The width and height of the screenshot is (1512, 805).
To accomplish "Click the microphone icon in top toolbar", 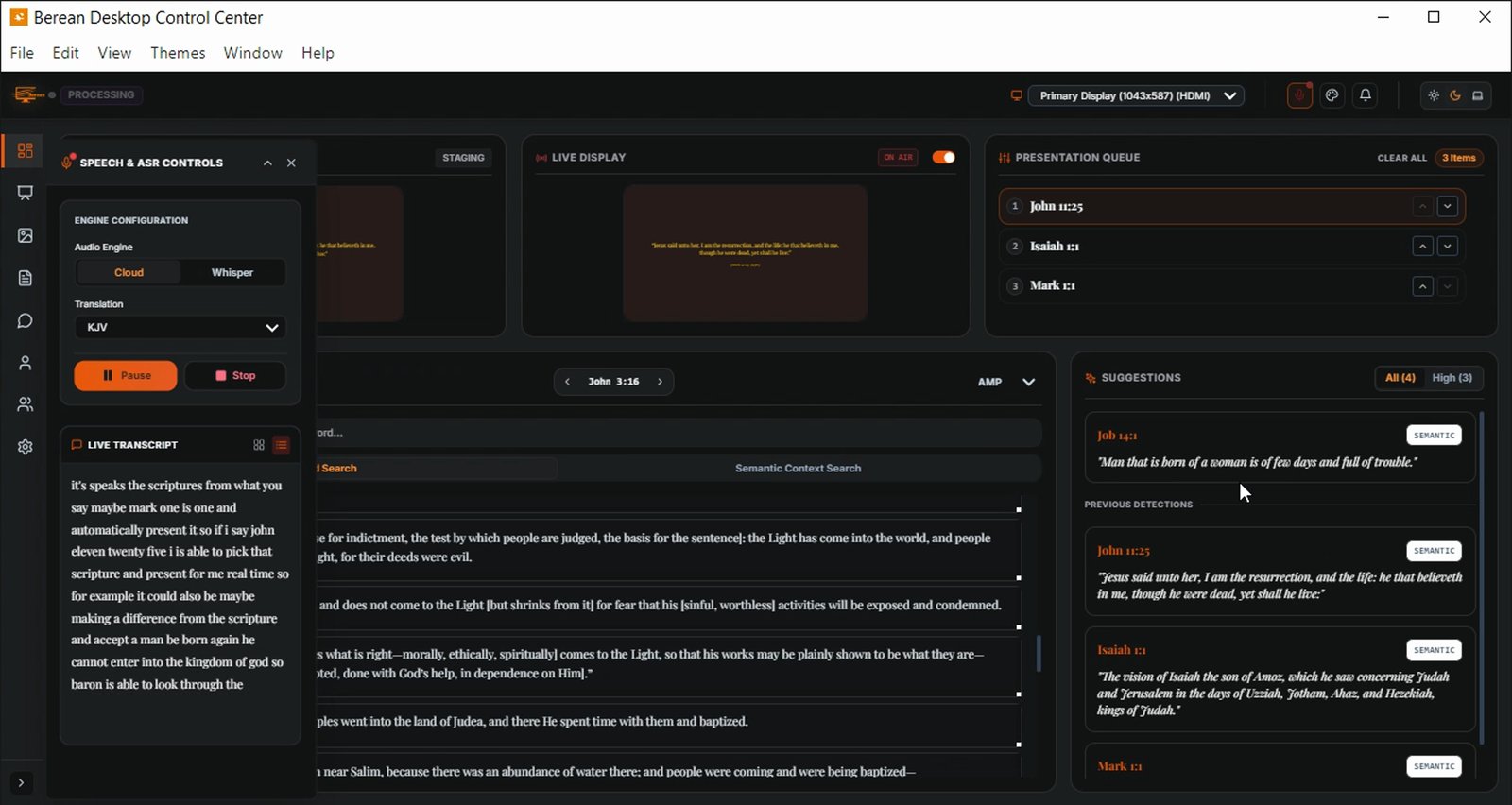I will click(x=1299, y=95).
